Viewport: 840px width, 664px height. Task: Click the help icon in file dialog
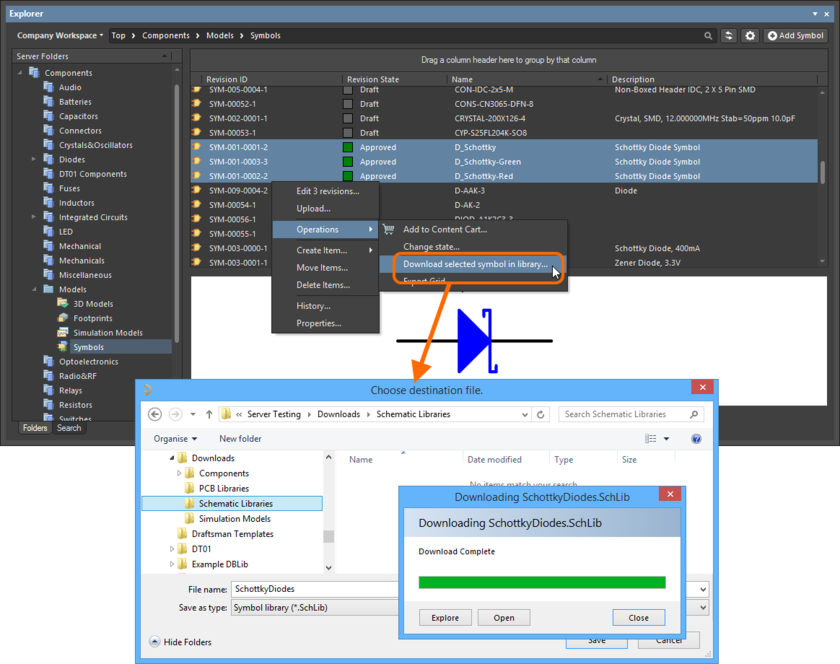[x=696, y=439]
